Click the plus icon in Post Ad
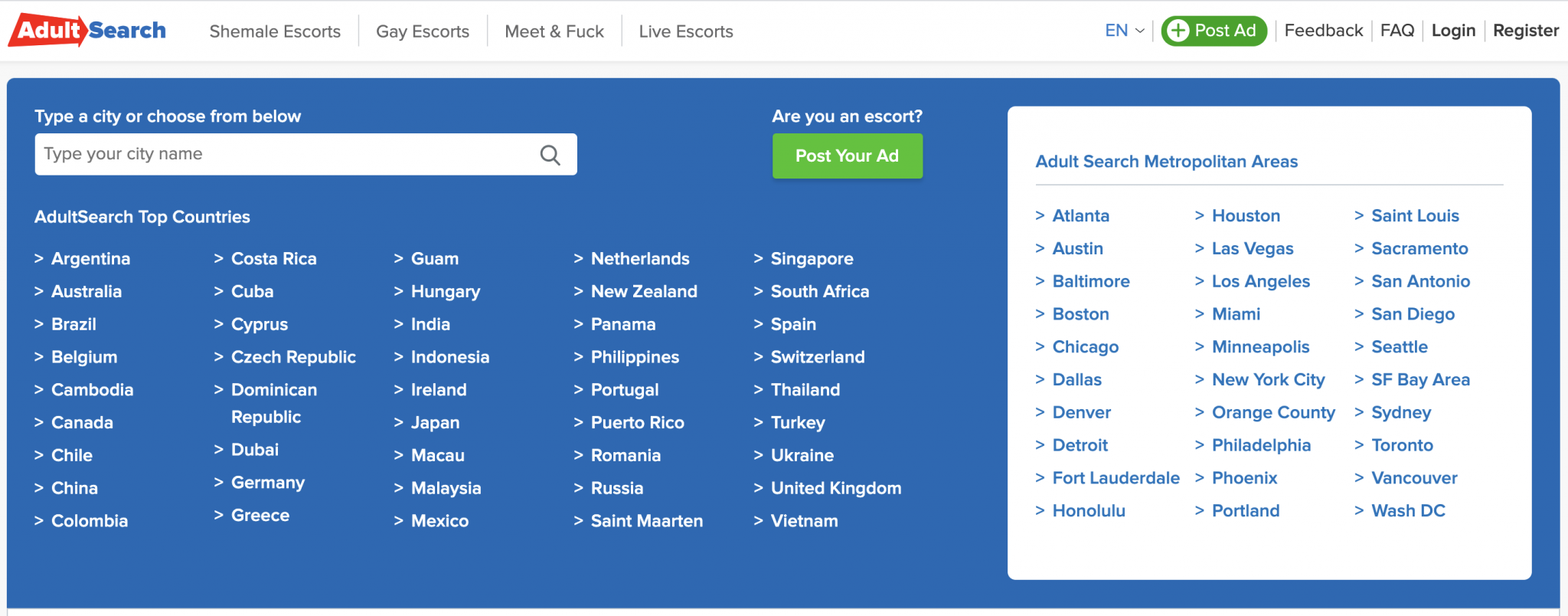The image size is (1568, 616). (x=1178, y=31)
